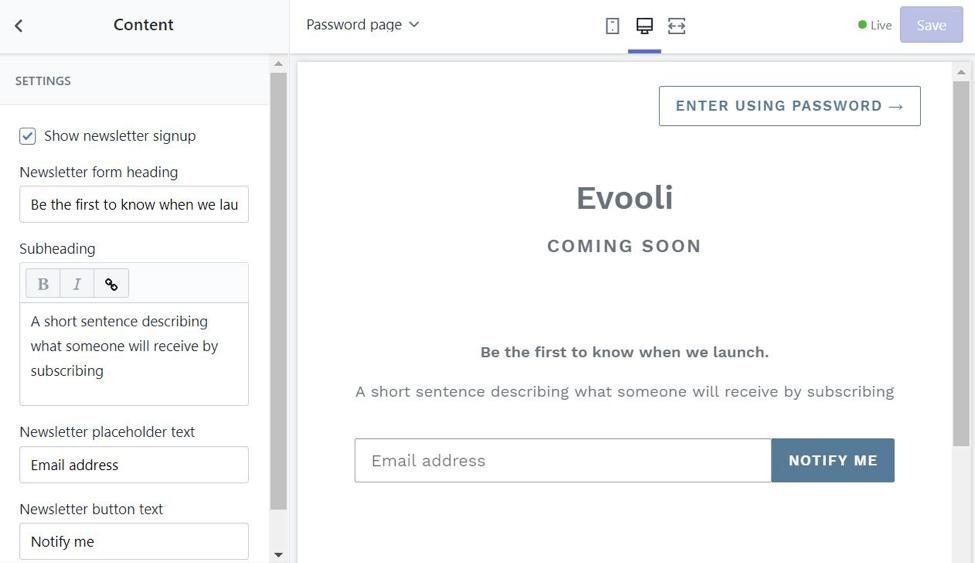Click Enter Using Password link
Image resolution: width=975 pixels, height=563 pixels.
(789, 106)
